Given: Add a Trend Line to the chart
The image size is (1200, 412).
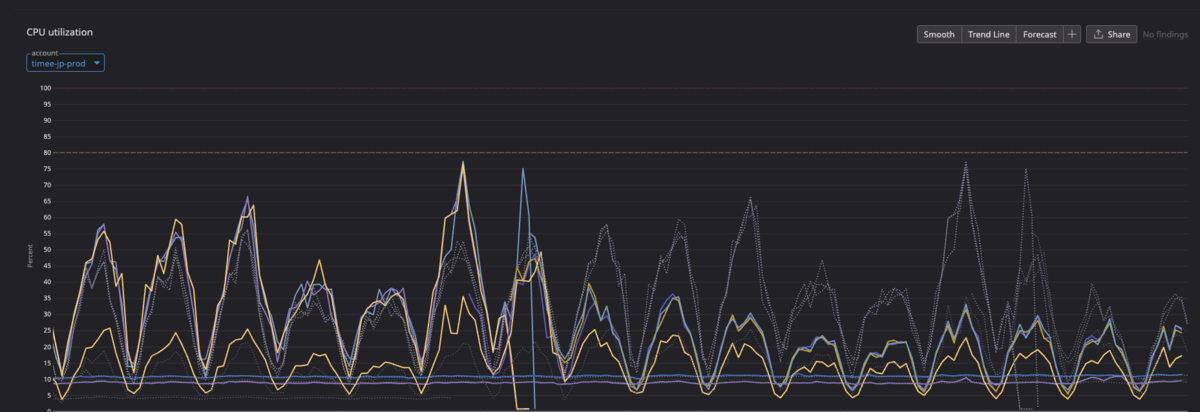Looking at the screenshot, I should pos(989,34).
